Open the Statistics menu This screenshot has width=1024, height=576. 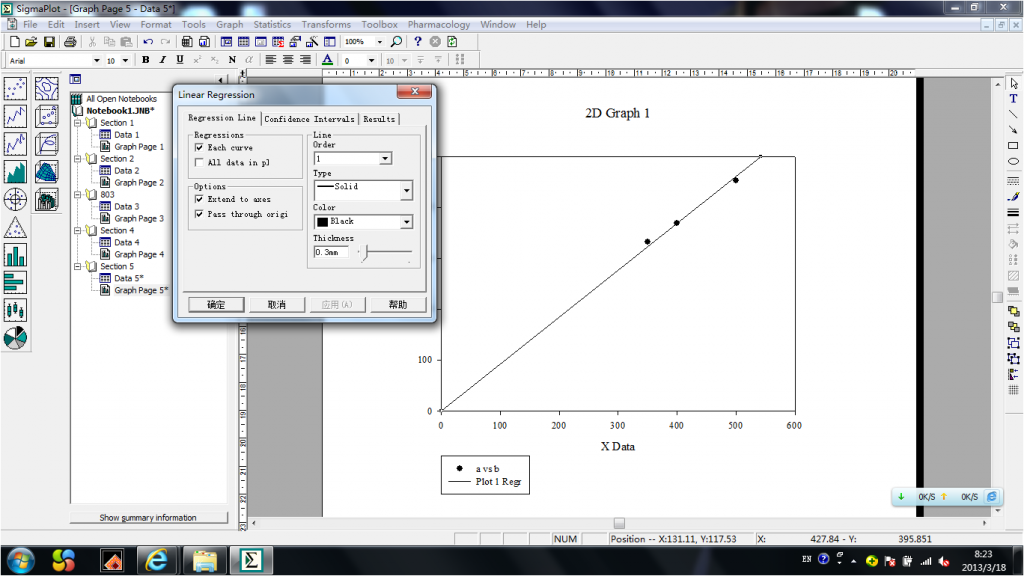coord(272,24)
